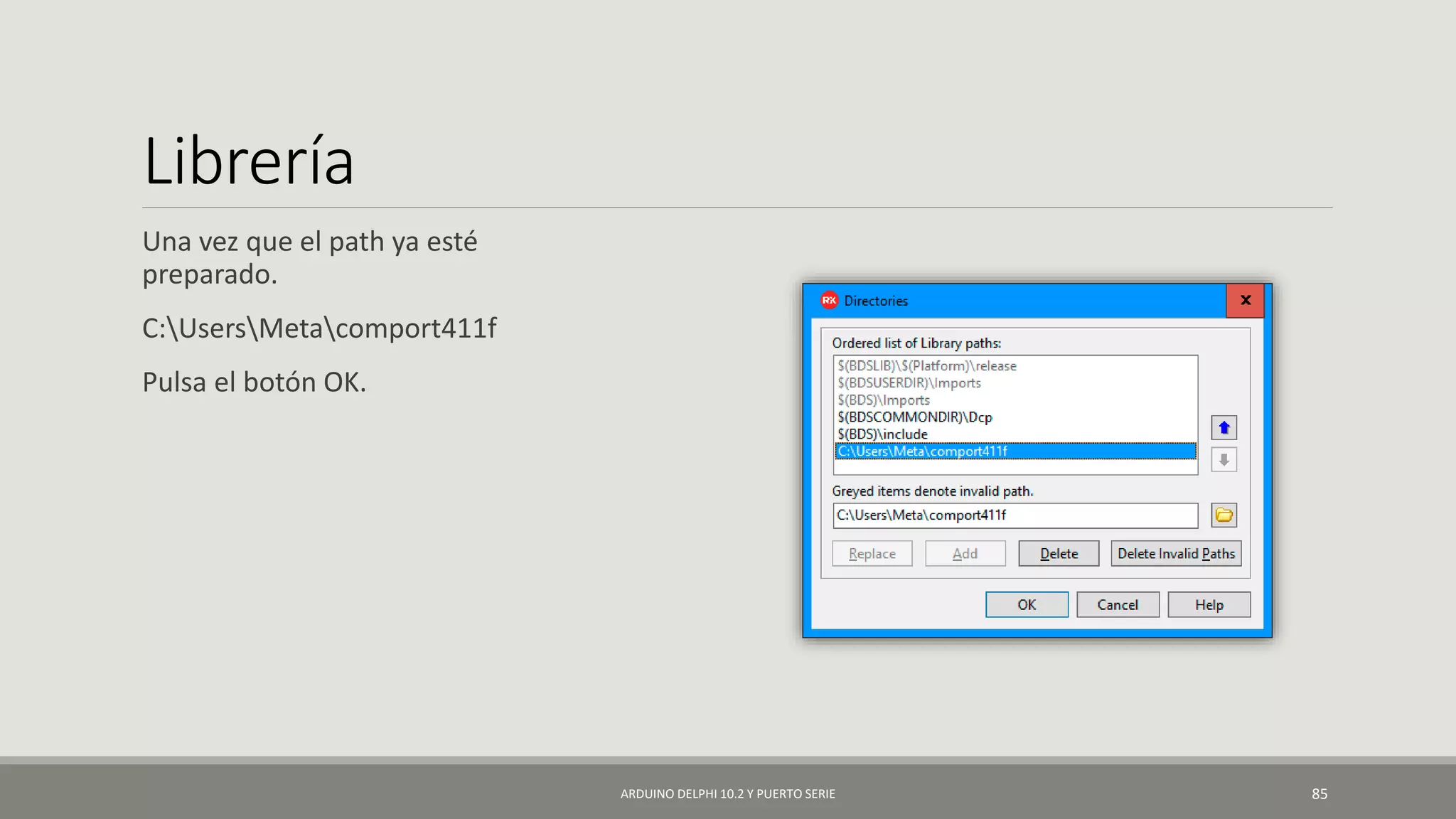Click 'Ordered list of Library paths:' label
Viewport: 1456px width, 819px height.
[x=916, y=343]
